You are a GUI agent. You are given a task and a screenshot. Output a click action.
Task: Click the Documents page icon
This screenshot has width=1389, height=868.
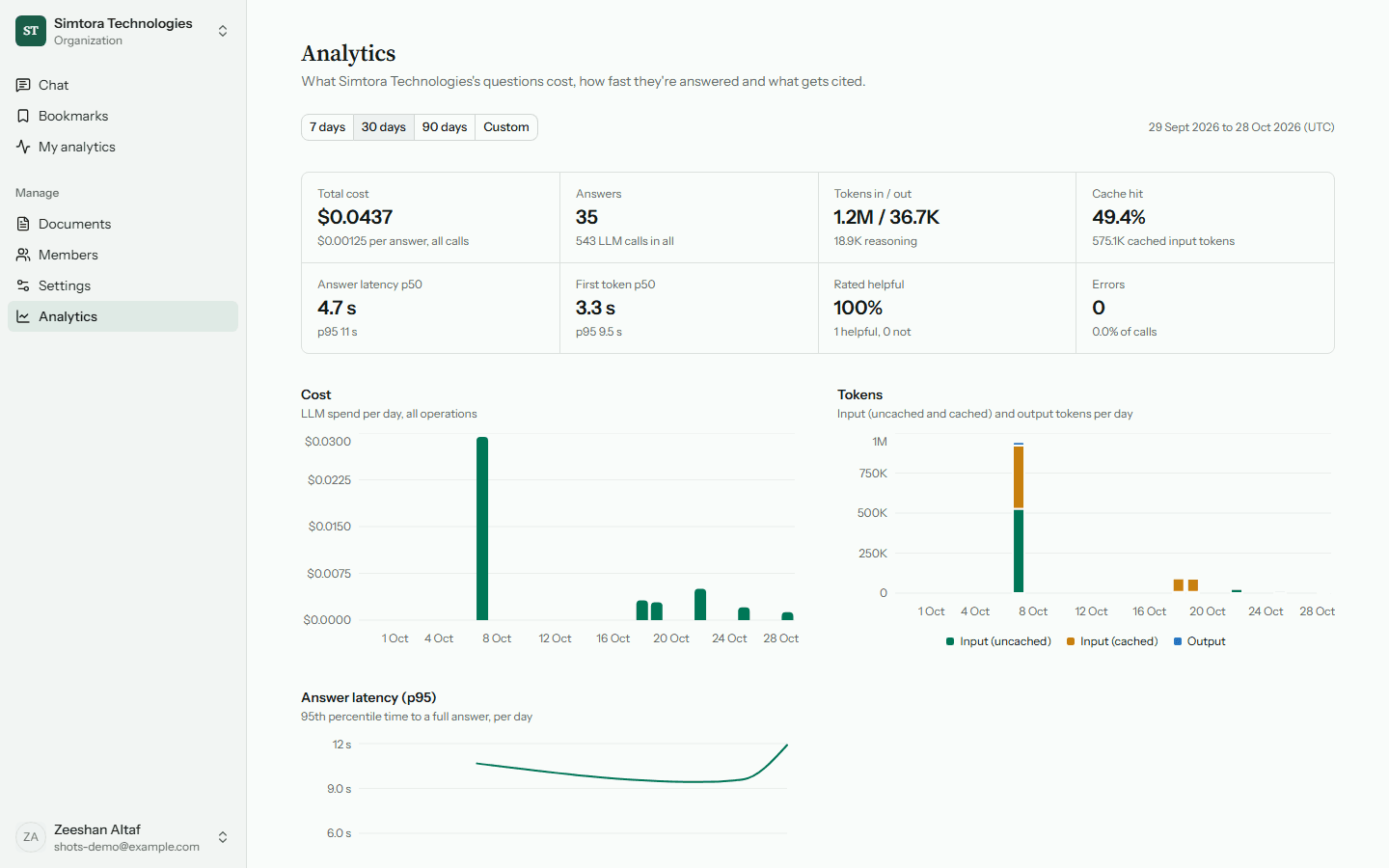pos(23,224)
